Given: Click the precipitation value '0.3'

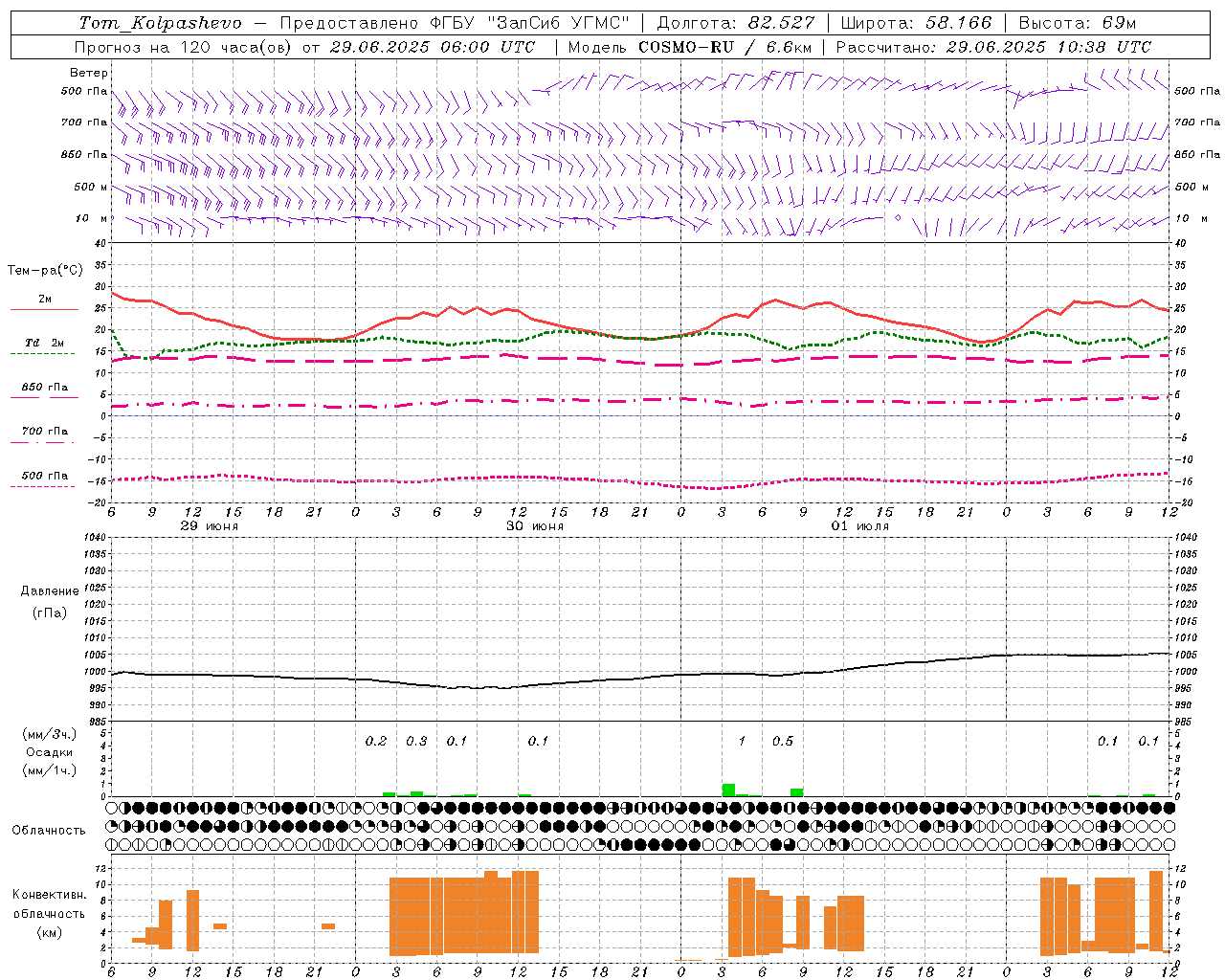Looking at the screenshot, I should point(416,741).
